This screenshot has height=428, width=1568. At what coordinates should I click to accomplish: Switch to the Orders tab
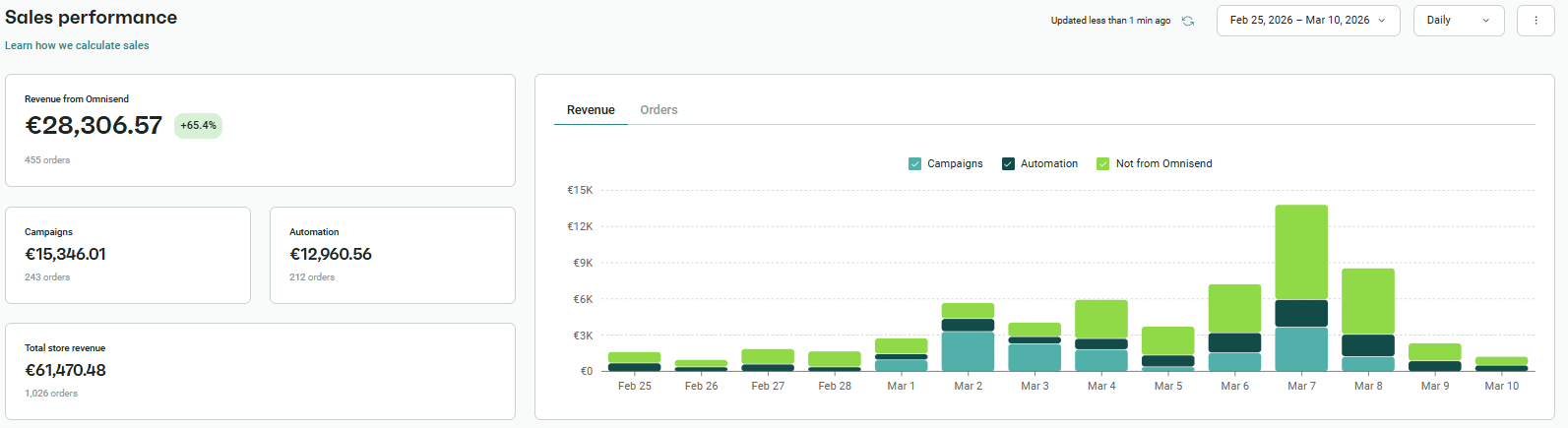tap(659, 110)
